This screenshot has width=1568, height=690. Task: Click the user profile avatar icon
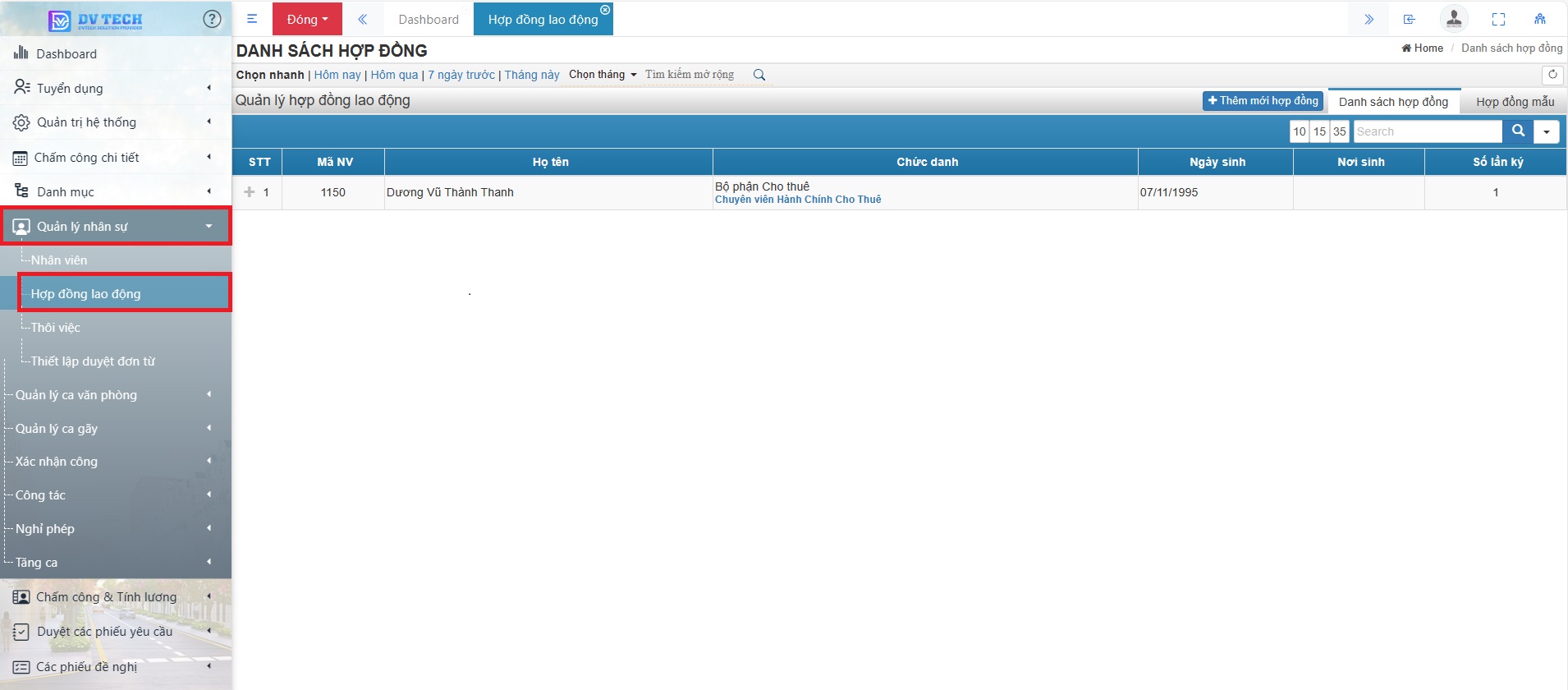pyautogui.click(x=1453, y=18)
